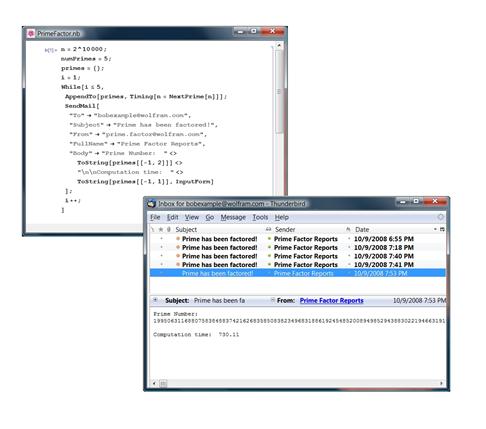
Task: Open the Date column sort dropdown arrow
Action: (x=435, y=229)
